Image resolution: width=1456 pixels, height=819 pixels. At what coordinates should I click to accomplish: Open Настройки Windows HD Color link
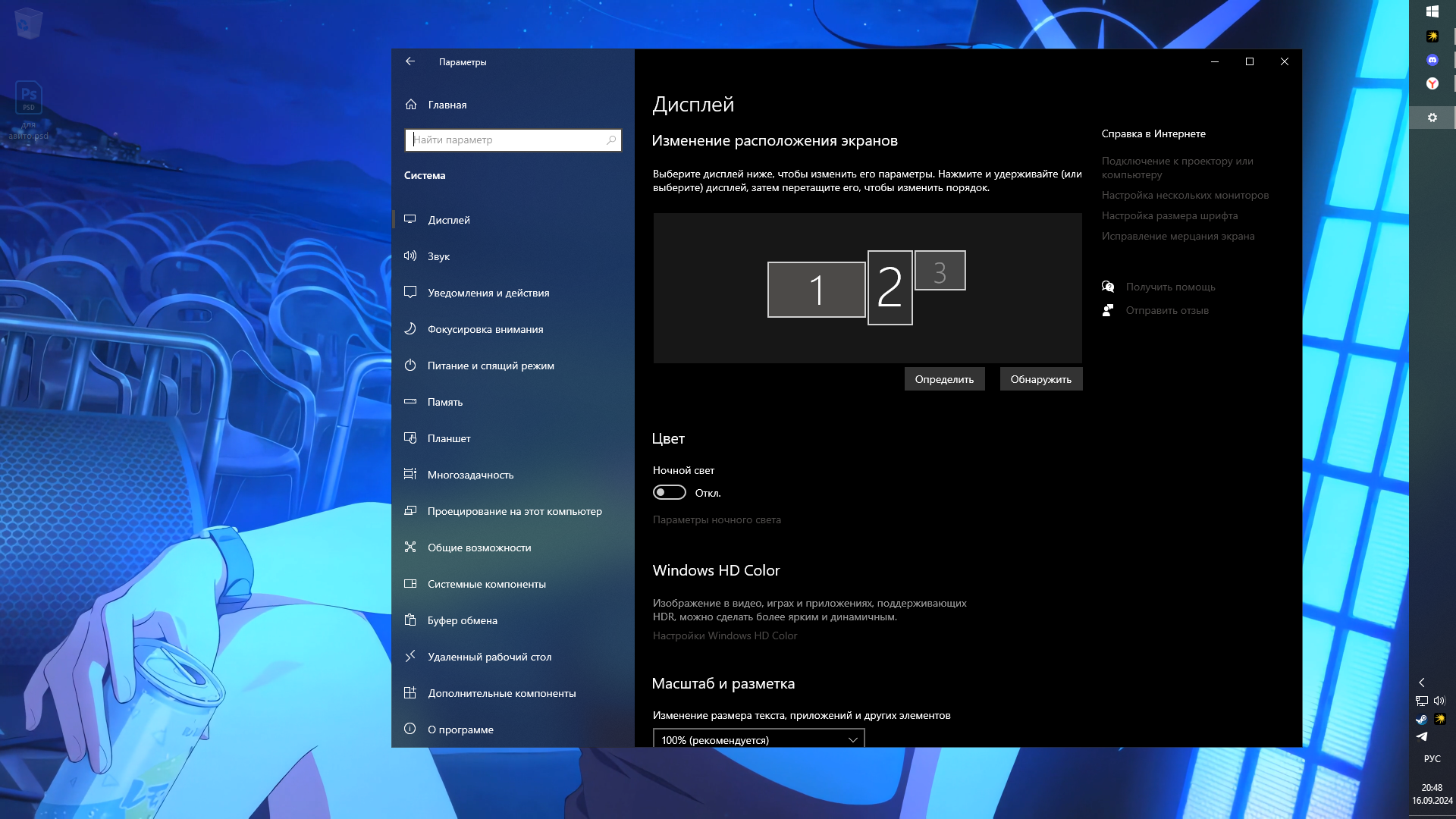[x=725, y=636]
